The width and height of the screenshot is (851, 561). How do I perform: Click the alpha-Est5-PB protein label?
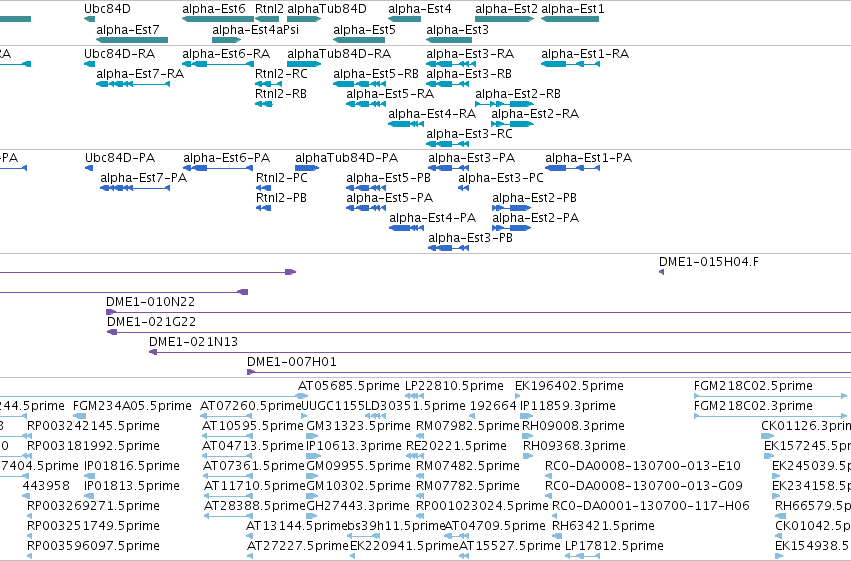[389, 177]
